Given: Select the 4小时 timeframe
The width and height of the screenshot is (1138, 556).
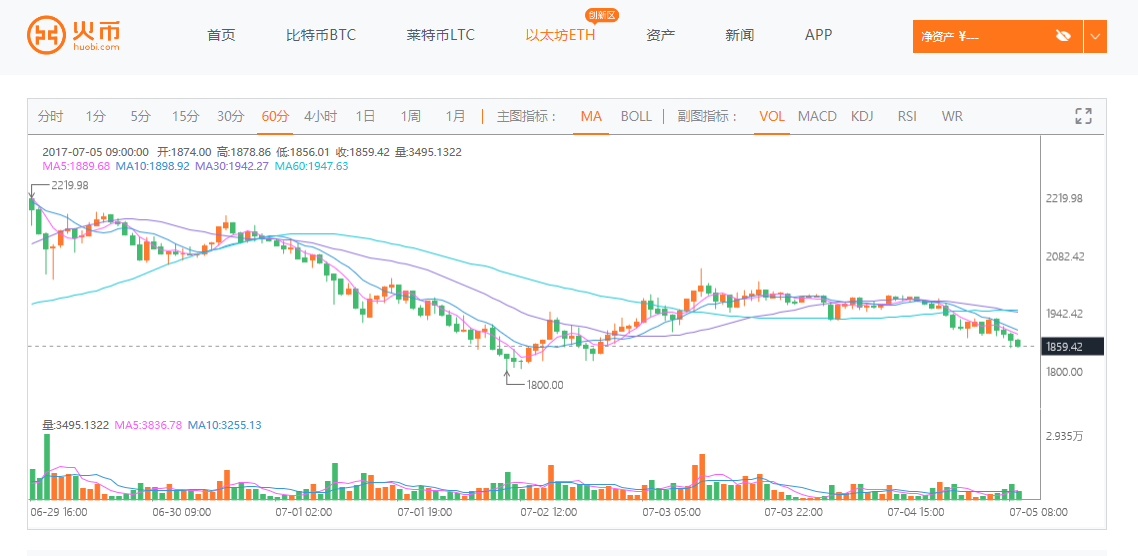Looking at the screenshot, I should point(321,116).
